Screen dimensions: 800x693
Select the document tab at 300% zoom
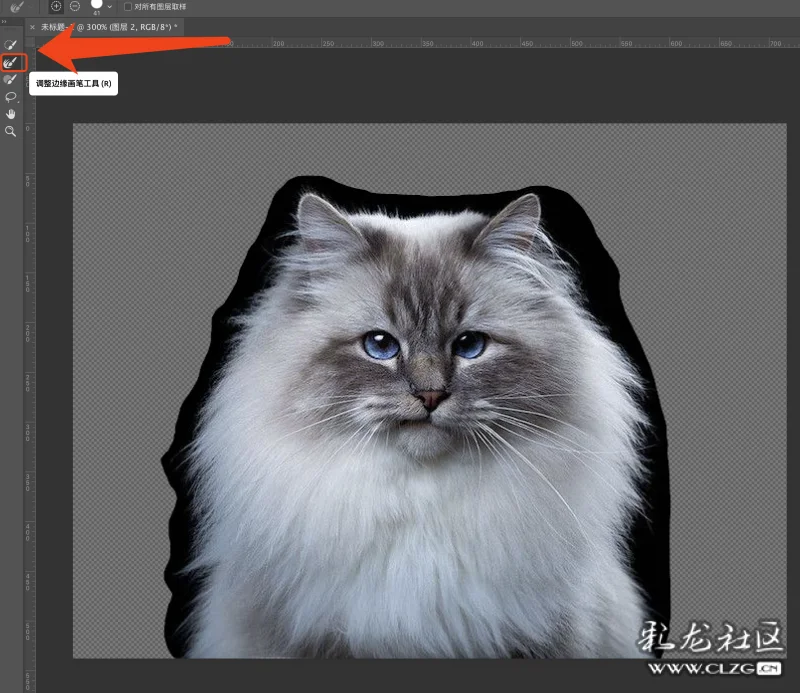click(x=104, y=27)
